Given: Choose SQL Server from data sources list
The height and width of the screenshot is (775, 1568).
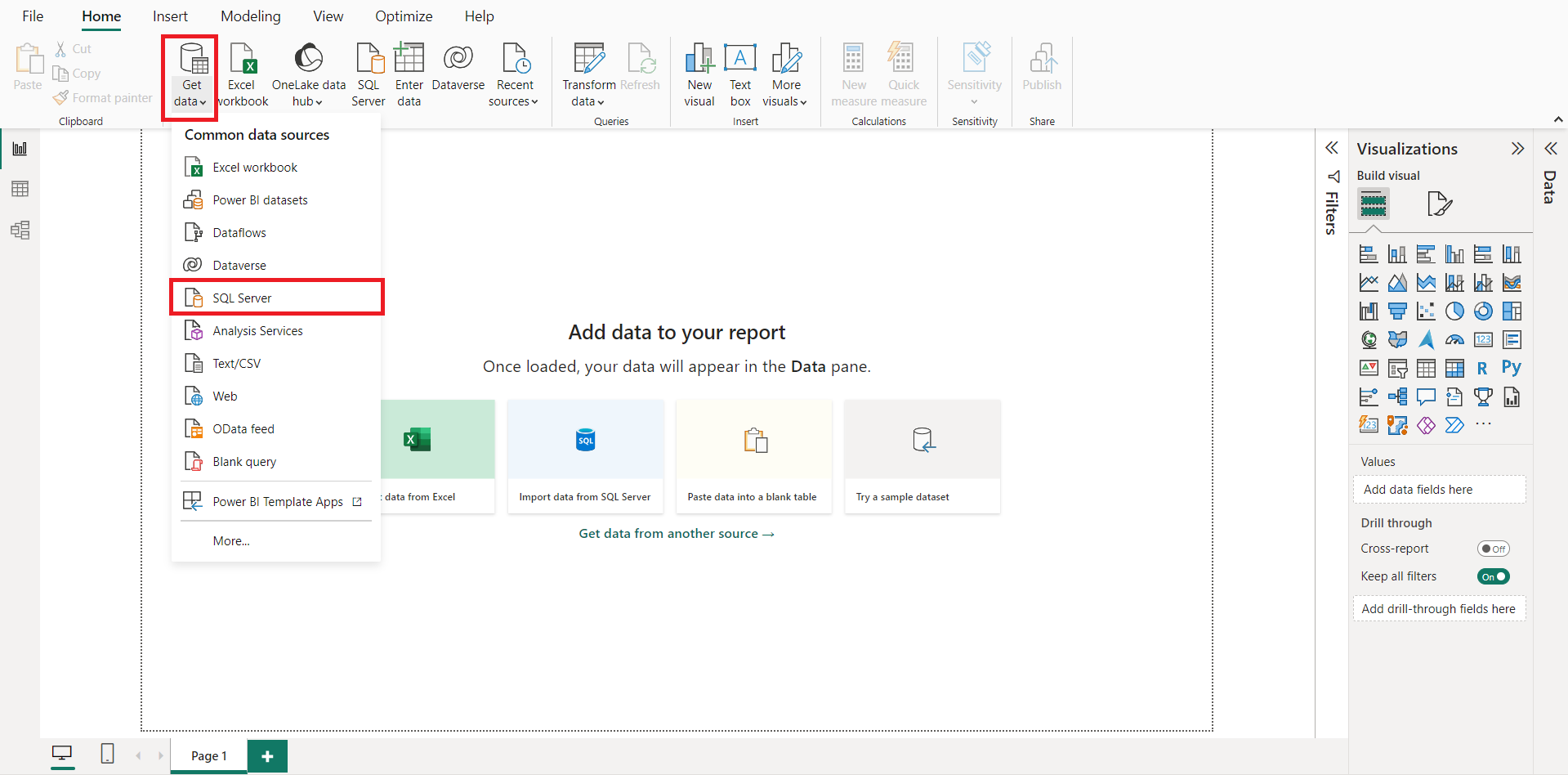Looking at the screenshot, I should [277, 298].
